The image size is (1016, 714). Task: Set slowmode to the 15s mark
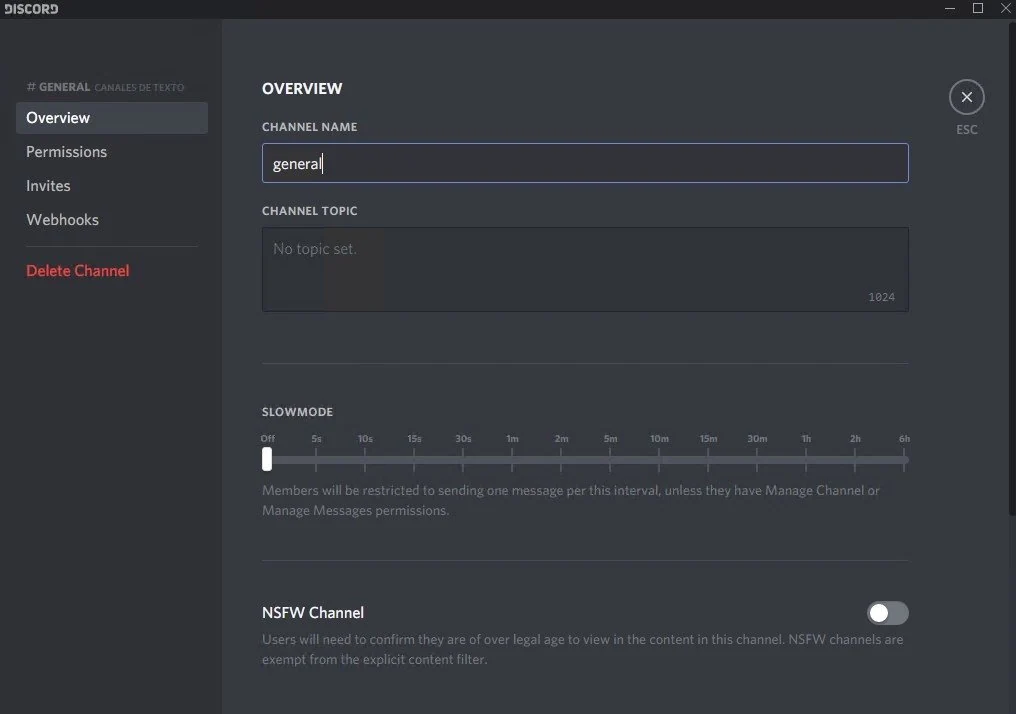(414, 460)
